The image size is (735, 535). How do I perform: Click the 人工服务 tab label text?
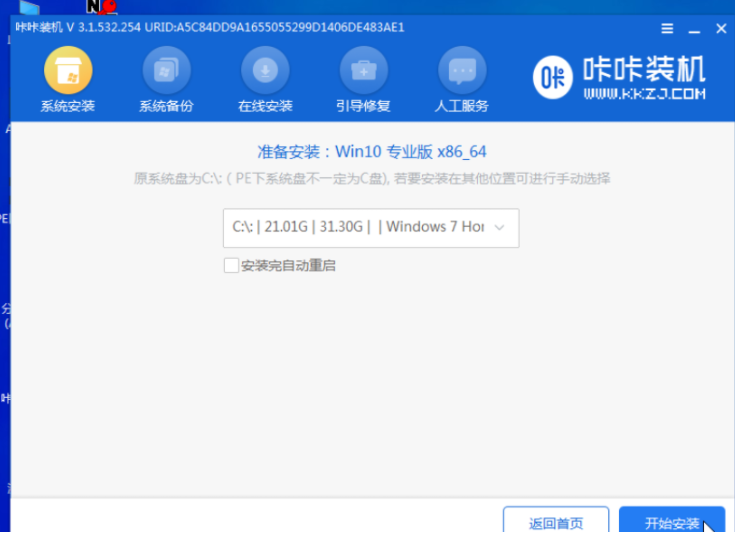point(462,106)
